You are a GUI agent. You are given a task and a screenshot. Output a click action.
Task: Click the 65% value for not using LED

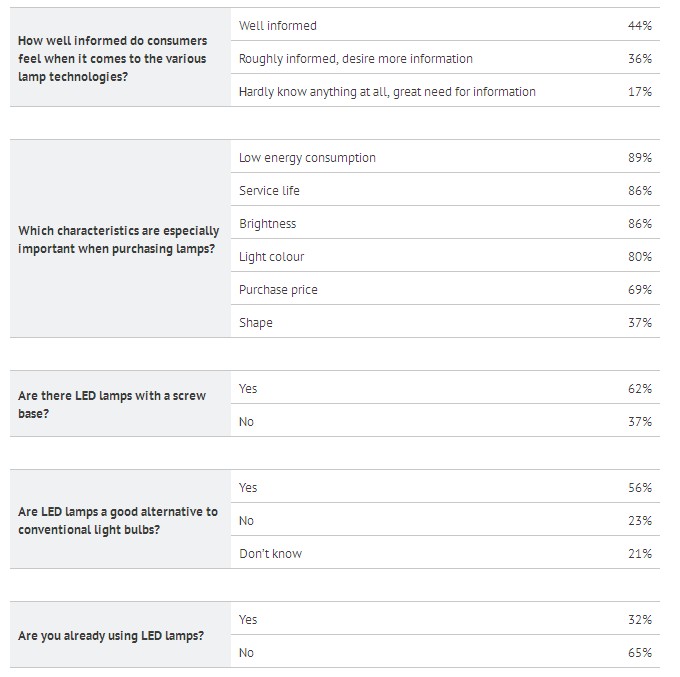pos(640,652)
